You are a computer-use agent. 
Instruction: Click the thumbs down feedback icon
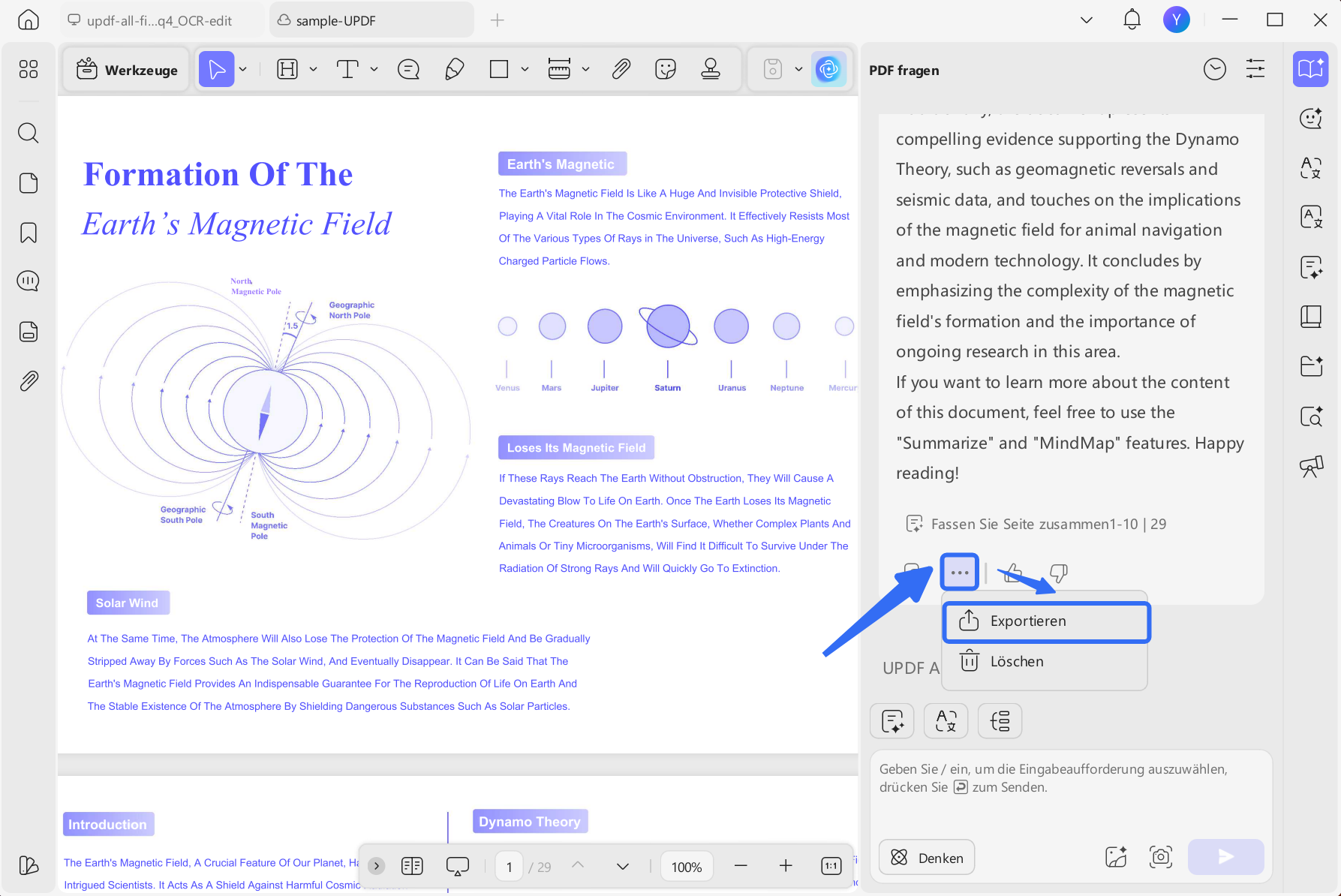coord(1058,573)
